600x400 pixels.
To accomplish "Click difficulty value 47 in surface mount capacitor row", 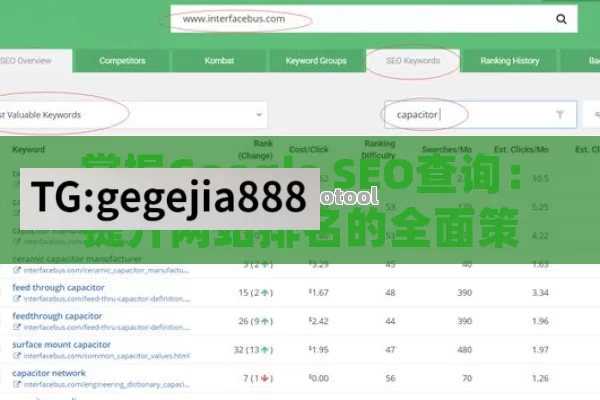I will point(390,350).
